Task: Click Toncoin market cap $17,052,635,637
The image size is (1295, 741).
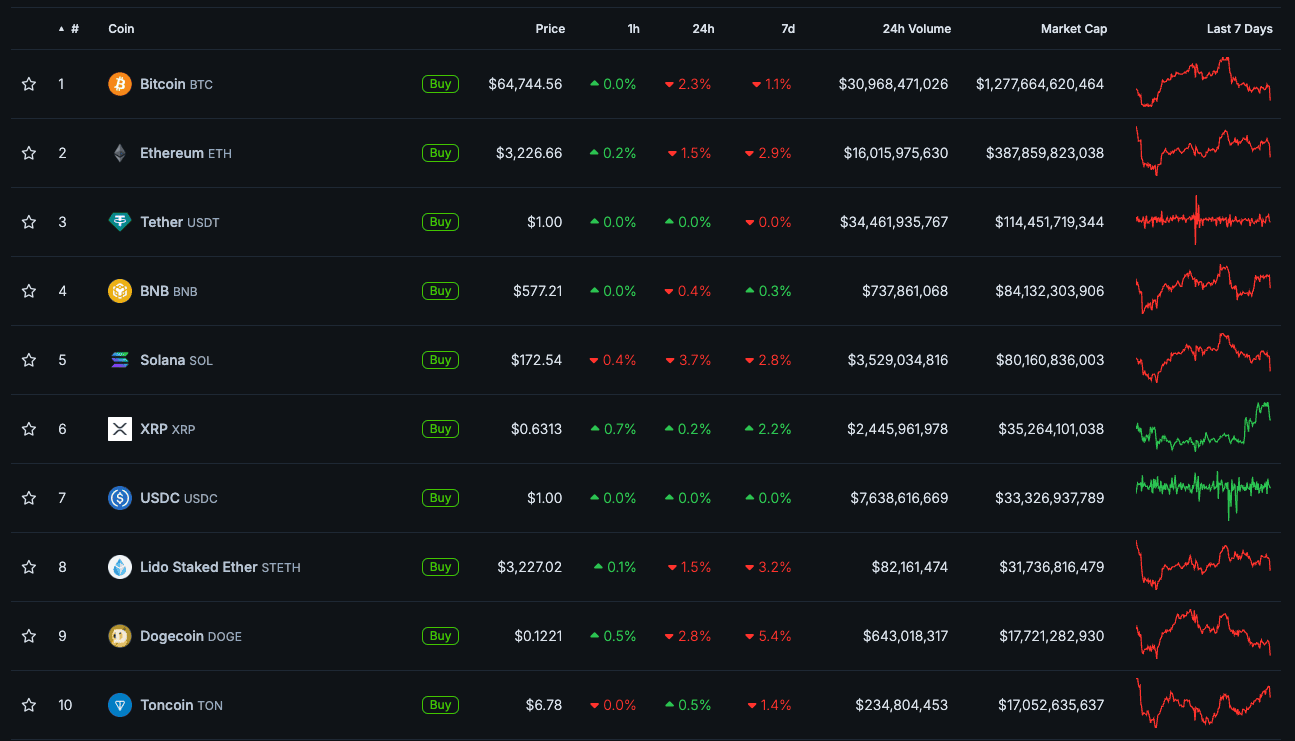Action: click(1051, 705)
